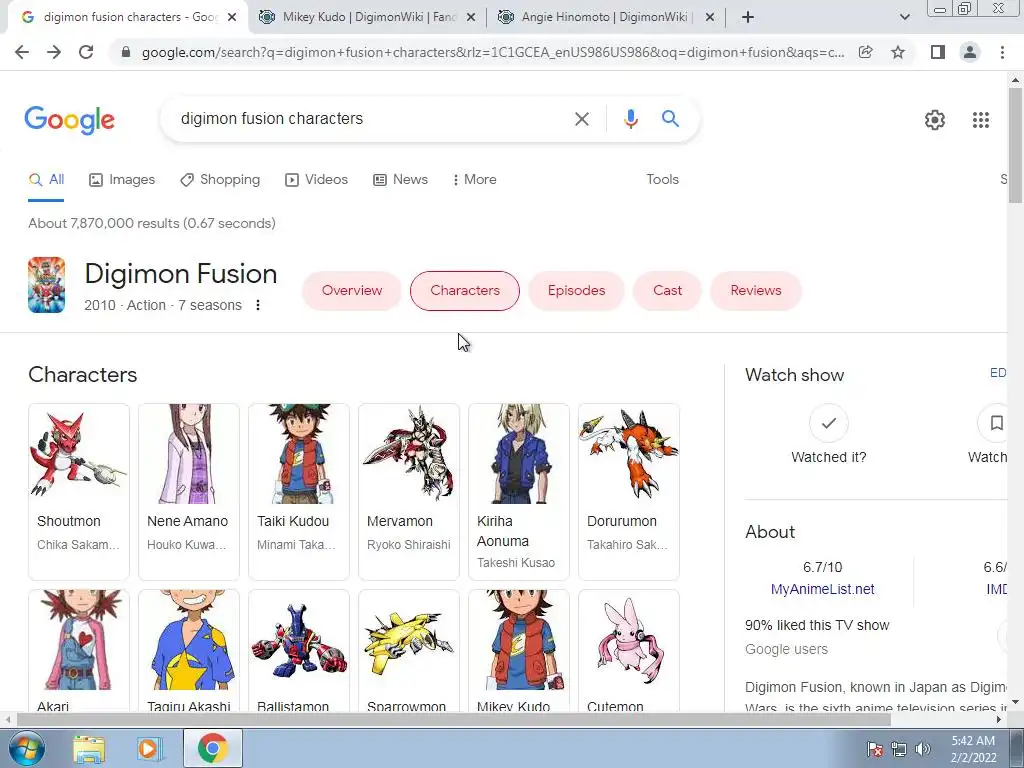The image size is (1024, 768).
Task: Open the Windows Start button
Action: pos(27,748)
